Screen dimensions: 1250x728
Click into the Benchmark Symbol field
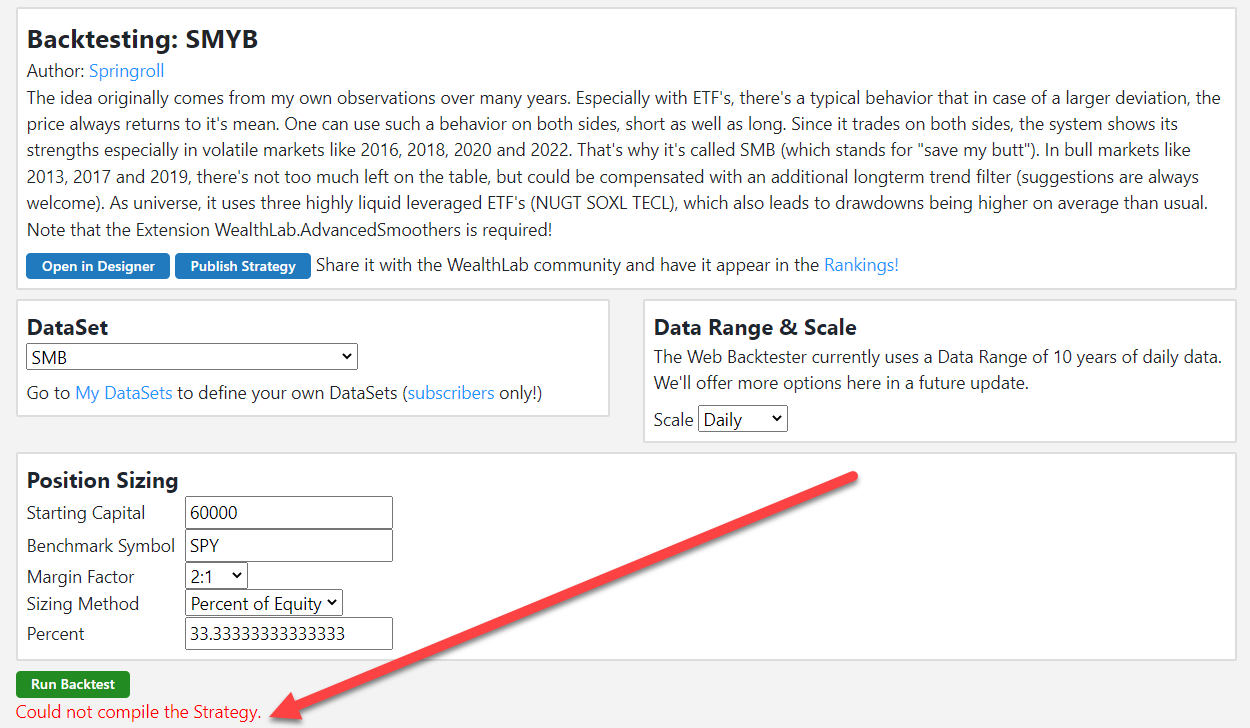click(289, 546)
